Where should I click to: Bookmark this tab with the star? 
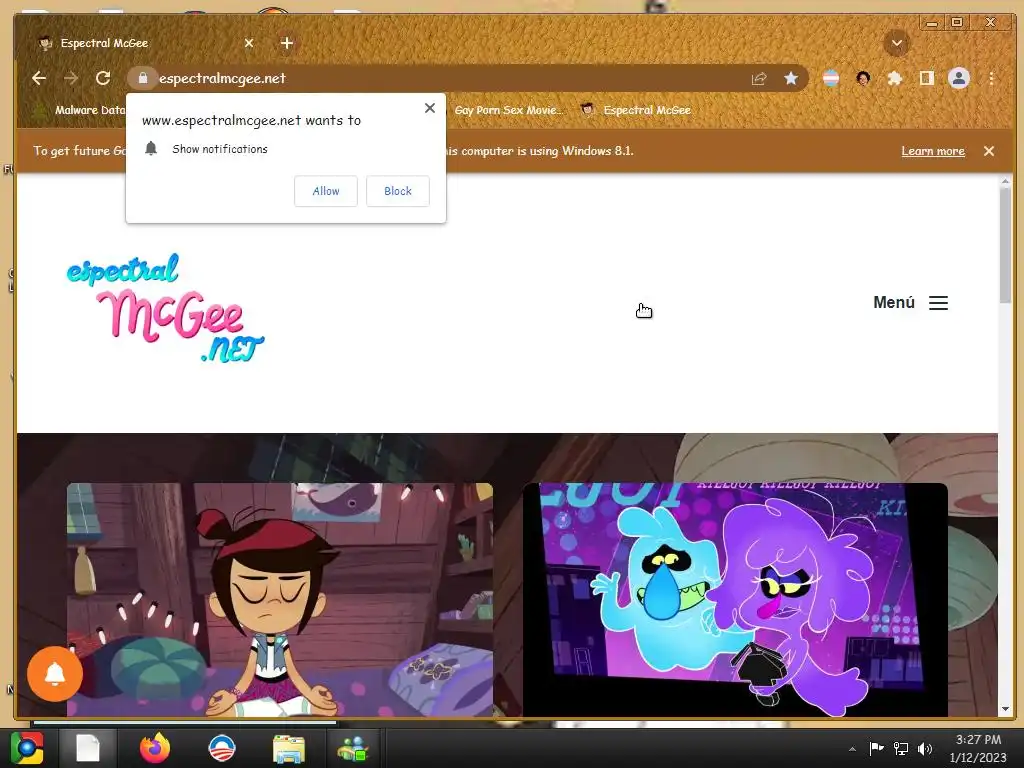[791, 78]
